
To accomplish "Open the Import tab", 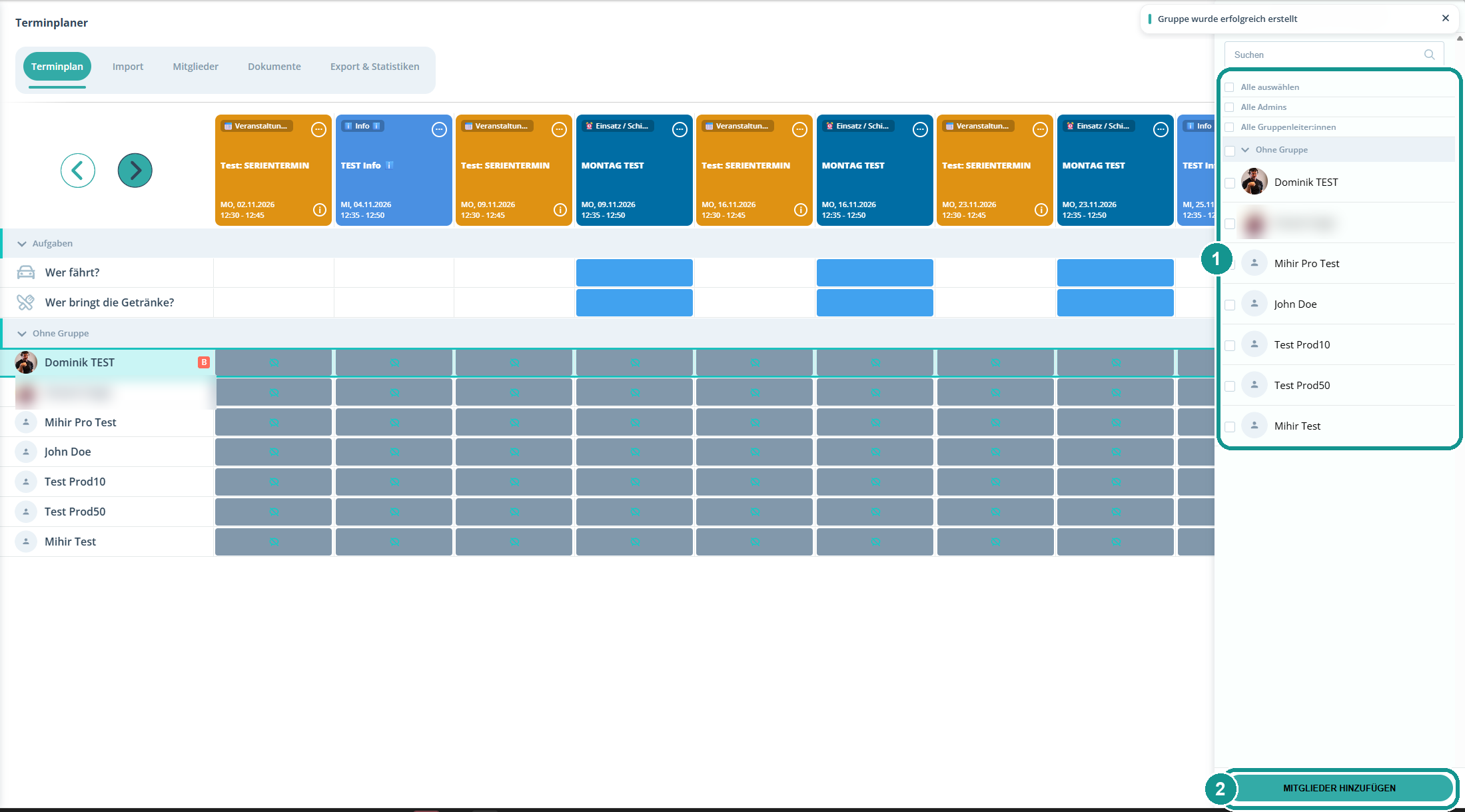I will tap(128, 67).
